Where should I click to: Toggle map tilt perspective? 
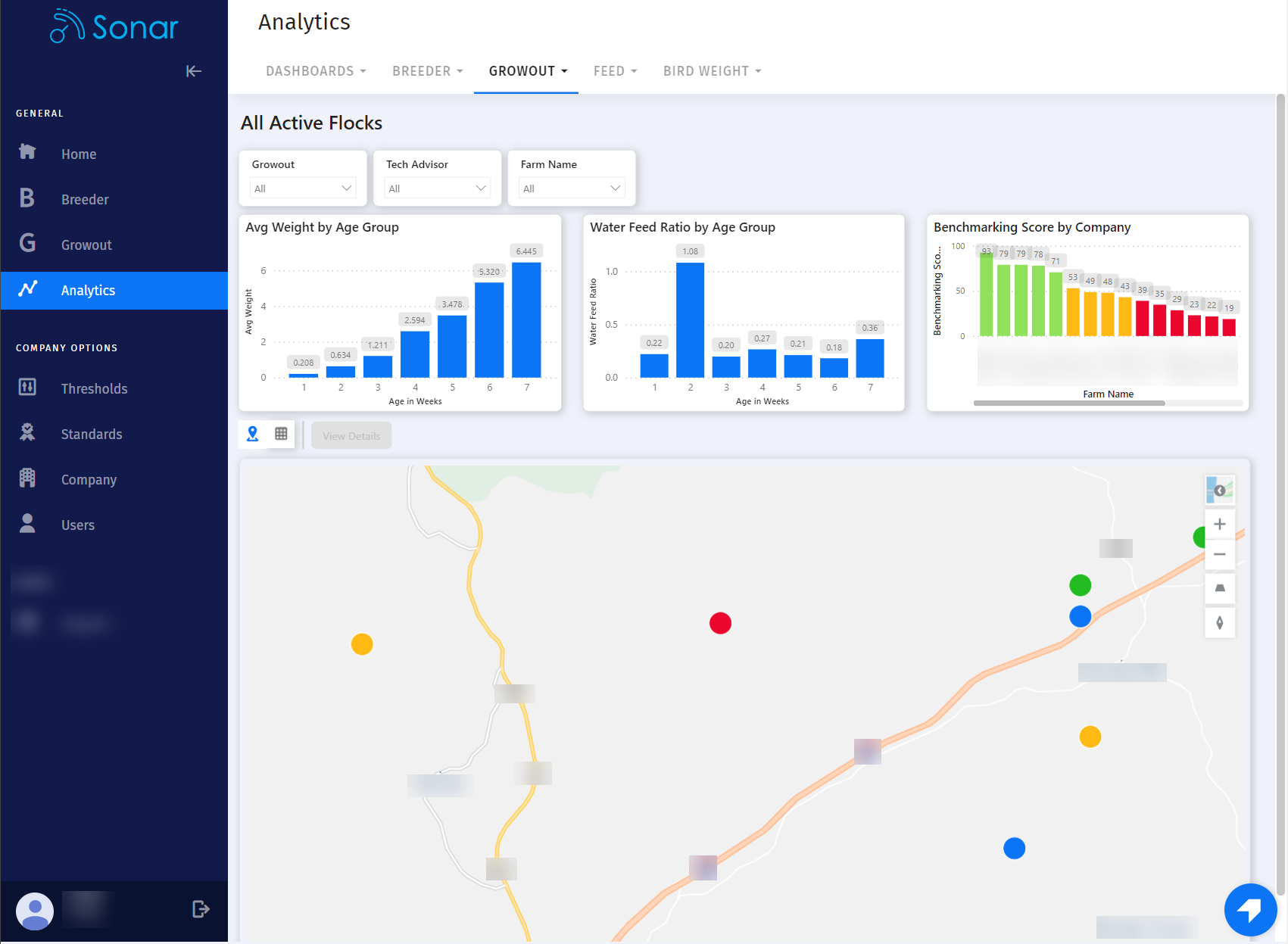coord(1220,588)
